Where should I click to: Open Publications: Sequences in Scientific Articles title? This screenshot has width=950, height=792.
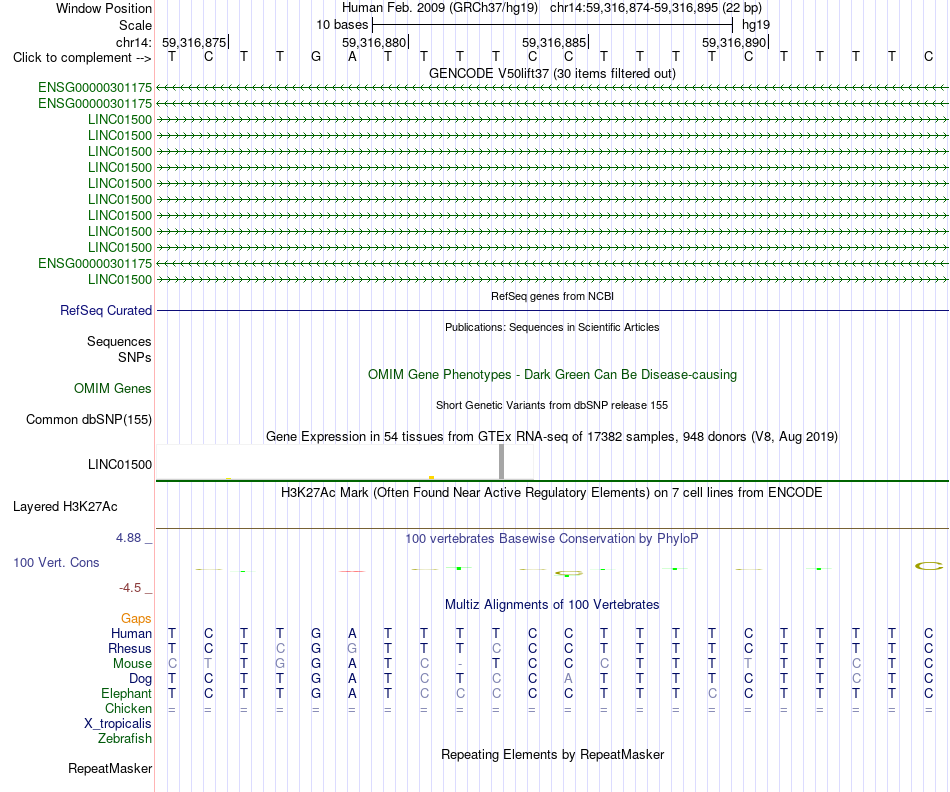point(552,327)
